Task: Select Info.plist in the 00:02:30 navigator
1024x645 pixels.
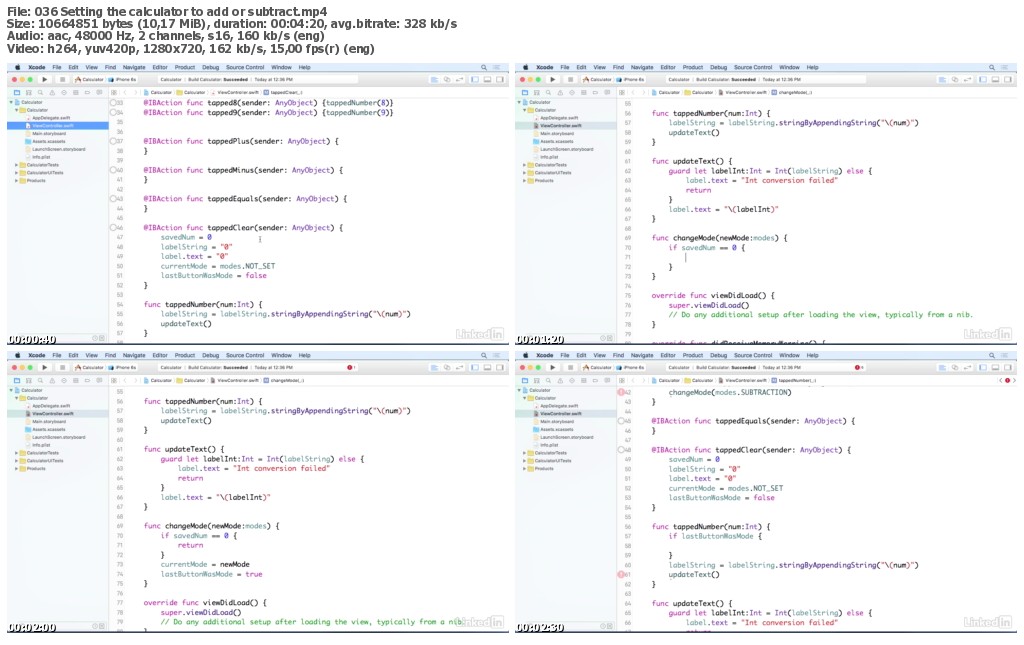Action: [546, 445]
